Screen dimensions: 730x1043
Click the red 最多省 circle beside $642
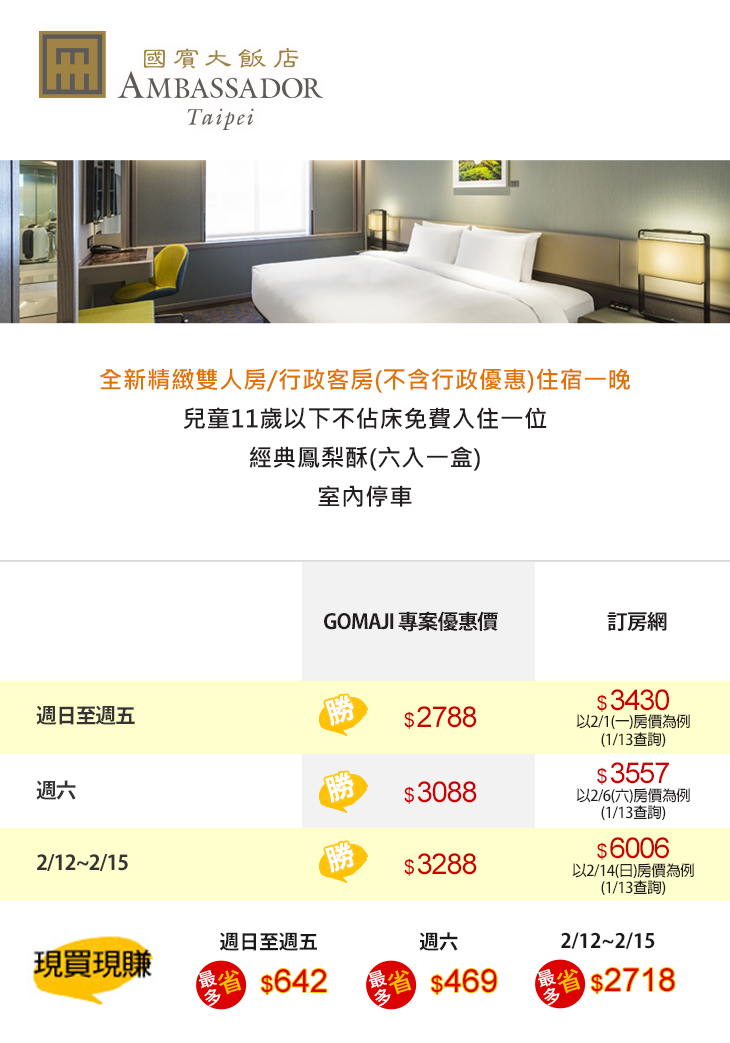221,982
